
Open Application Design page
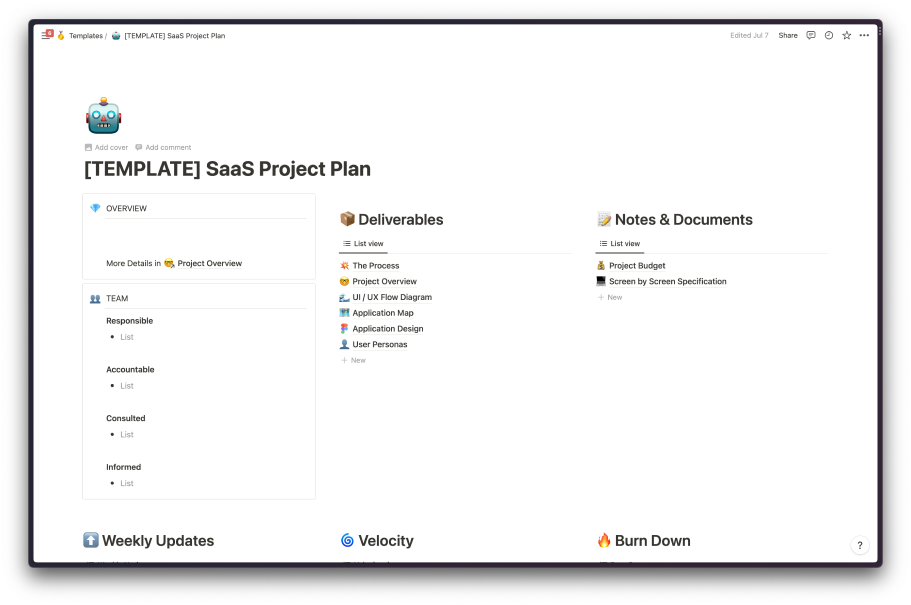click(x=388, y=328)
